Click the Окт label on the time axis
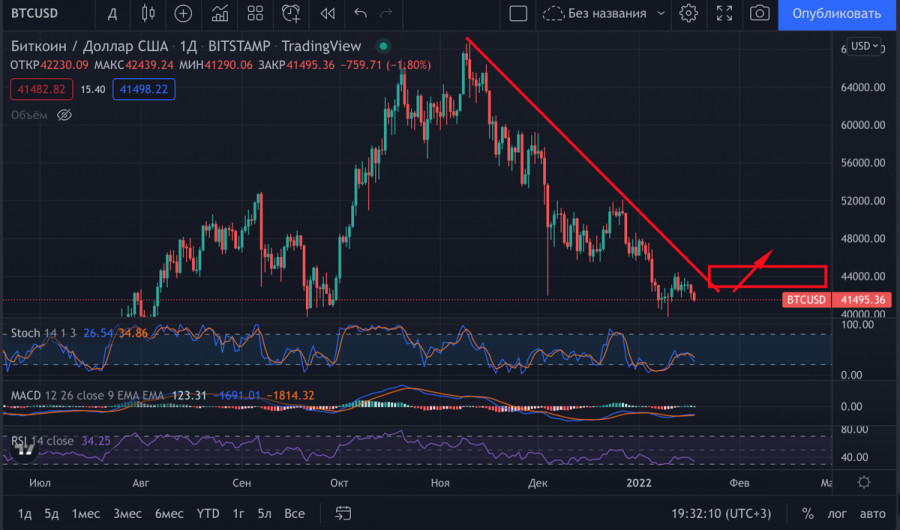 pos(339,483)
